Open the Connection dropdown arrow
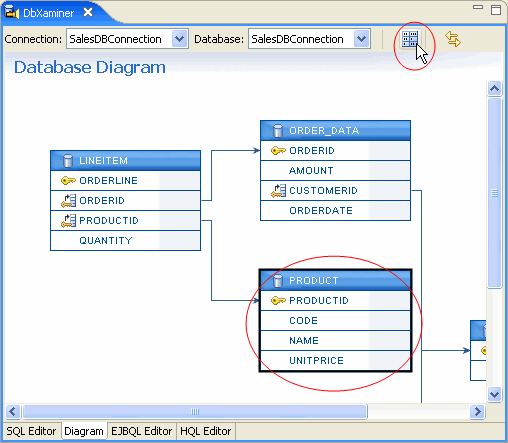The height and width of the screenshot is (443, 508). point(180,39)
